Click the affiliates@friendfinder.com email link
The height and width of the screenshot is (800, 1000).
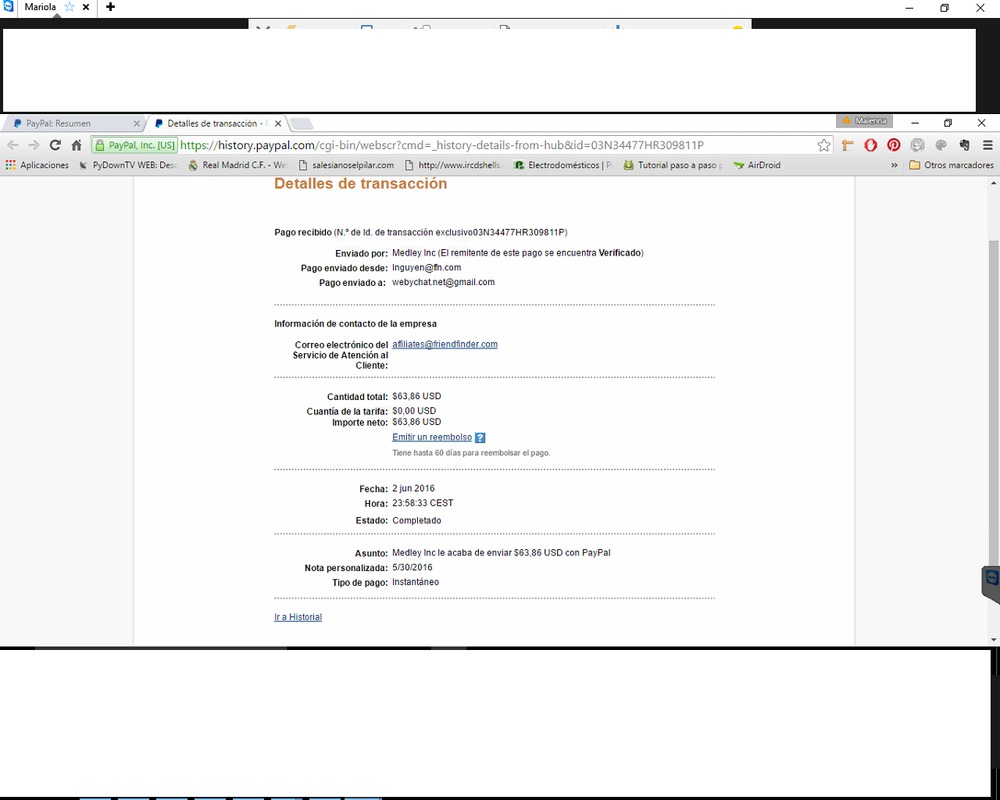click(445, 344)
